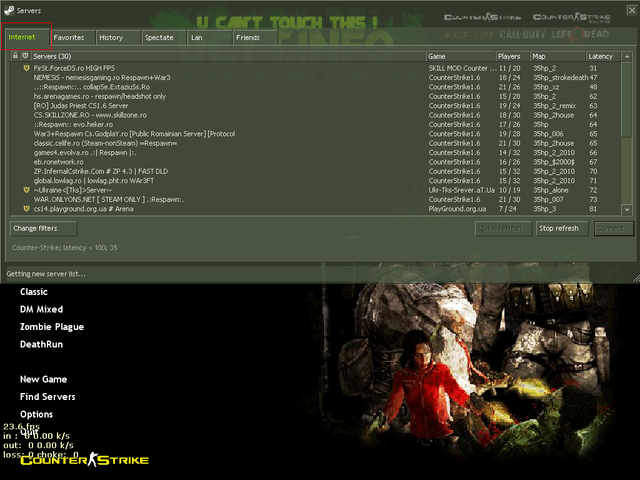Open Zombie Plague in the main menu

pyautogui.click(x=52, y=327)
